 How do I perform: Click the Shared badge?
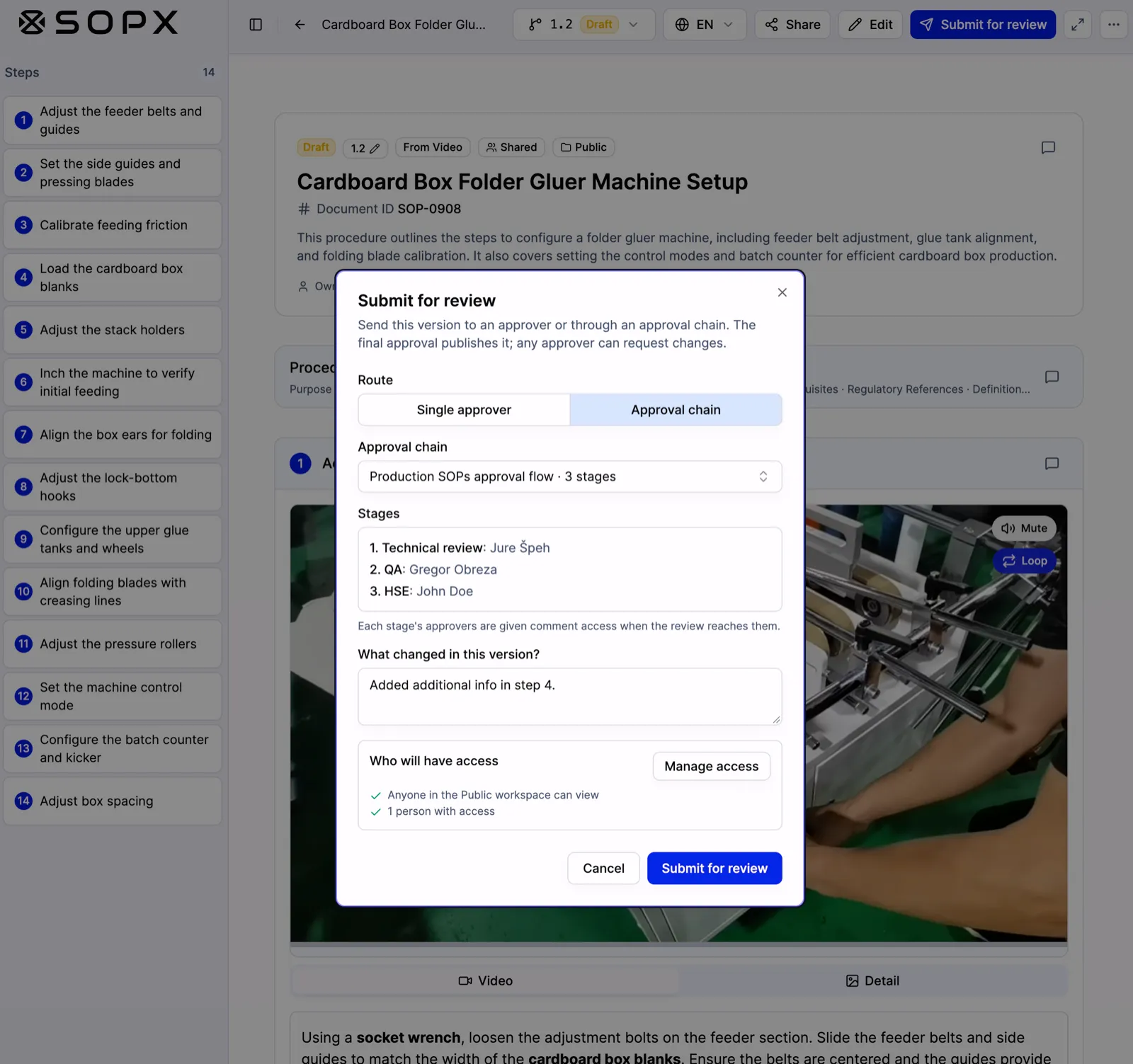click(512, 147)
